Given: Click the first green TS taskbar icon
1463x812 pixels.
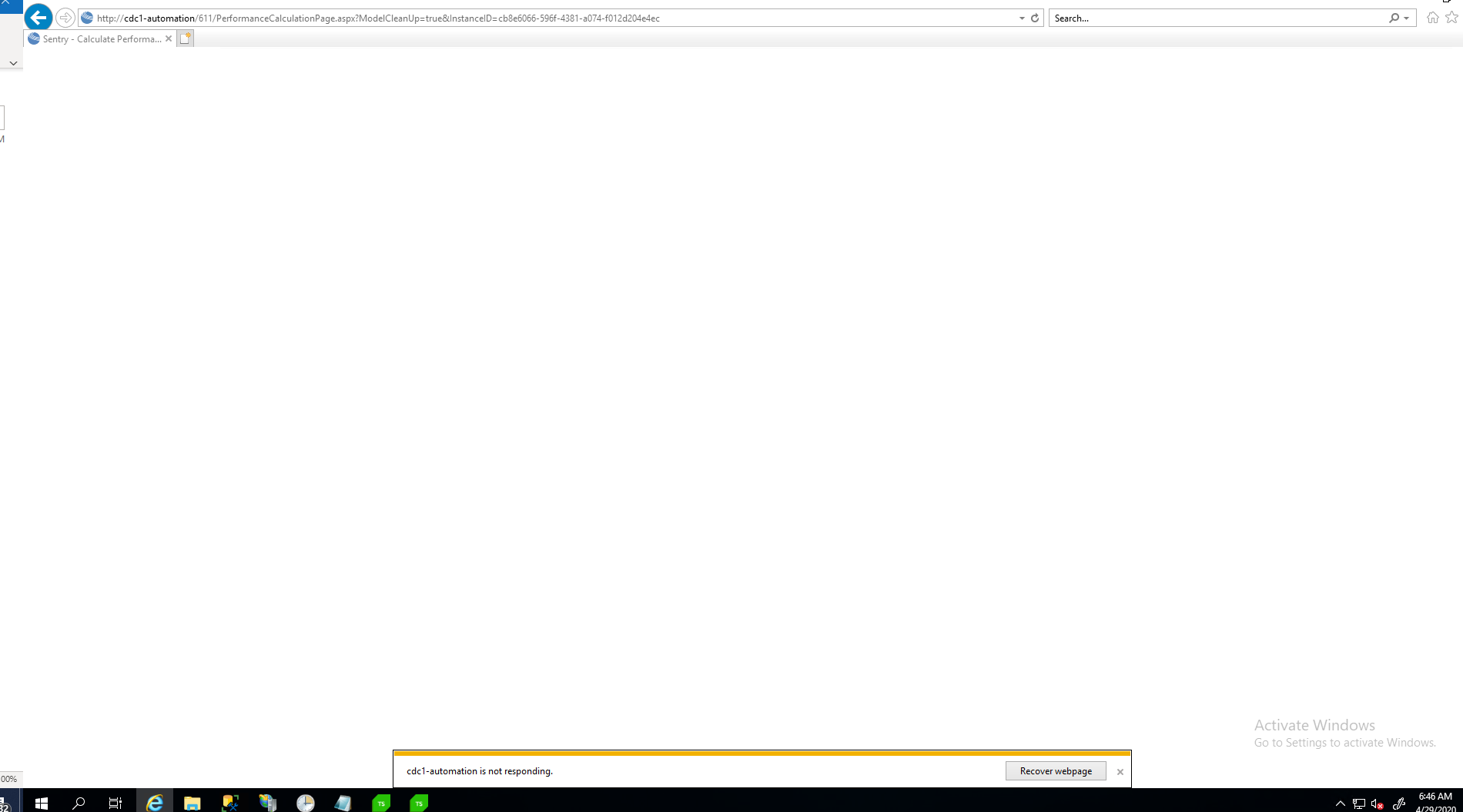Looking at the screenshot, I should (381, 803).
